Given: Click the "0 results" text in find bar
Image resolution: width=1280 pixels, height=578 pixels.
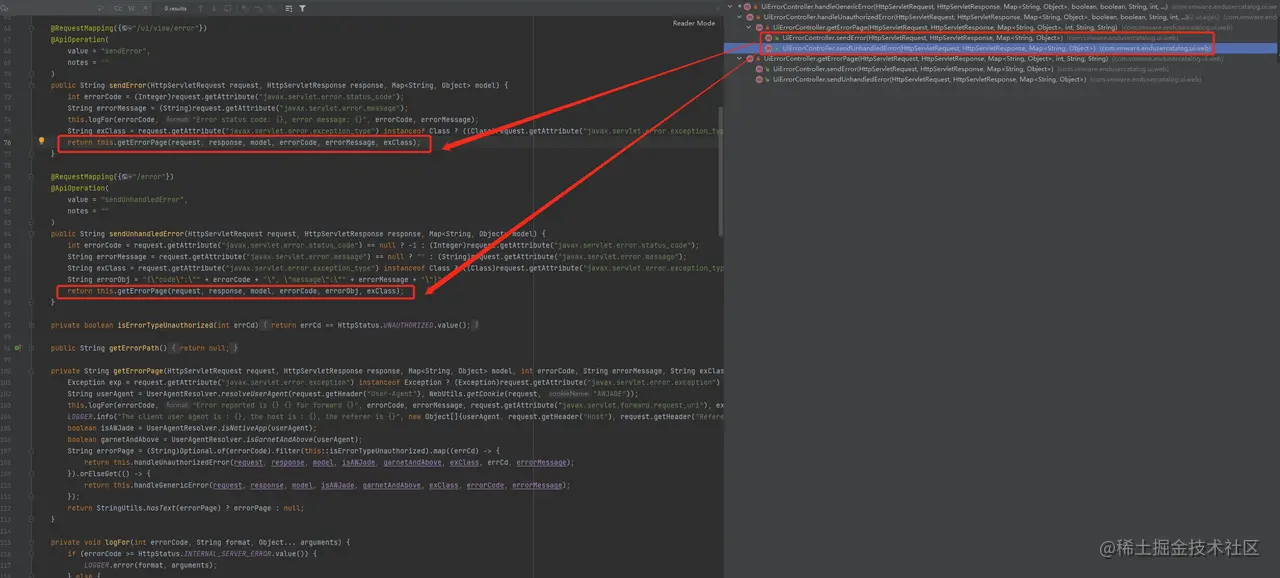Looking at the screenshot, I should click(176, 8).
